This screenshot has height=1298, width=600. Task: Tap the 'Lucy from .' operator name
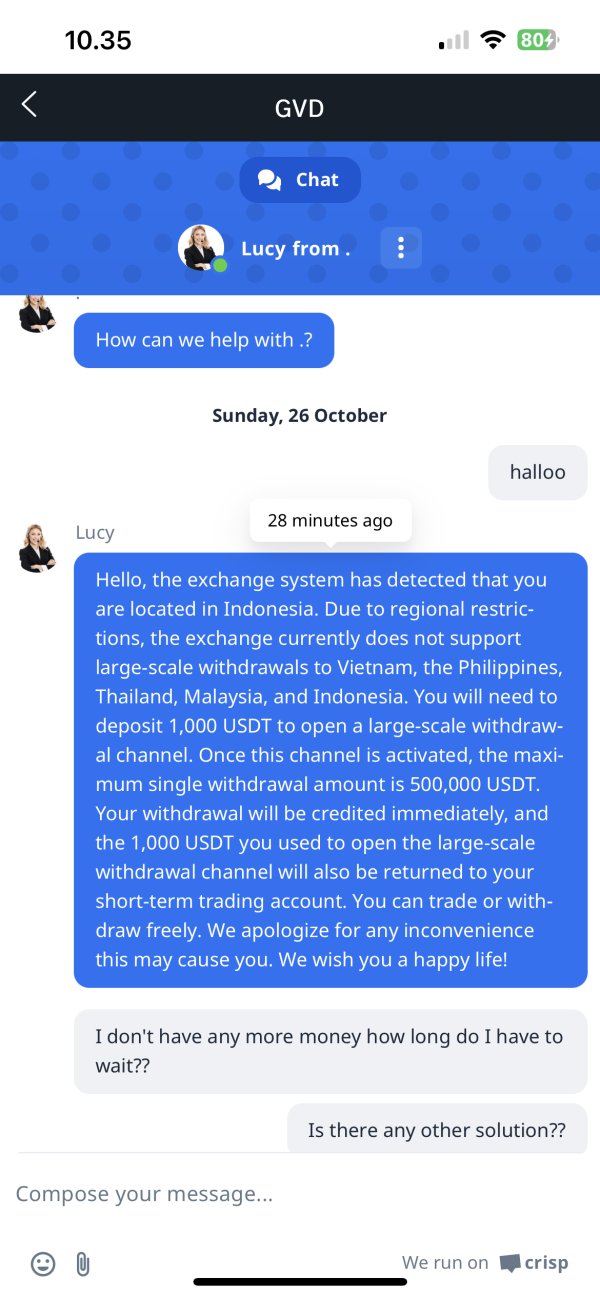click(x=295, y=249)
